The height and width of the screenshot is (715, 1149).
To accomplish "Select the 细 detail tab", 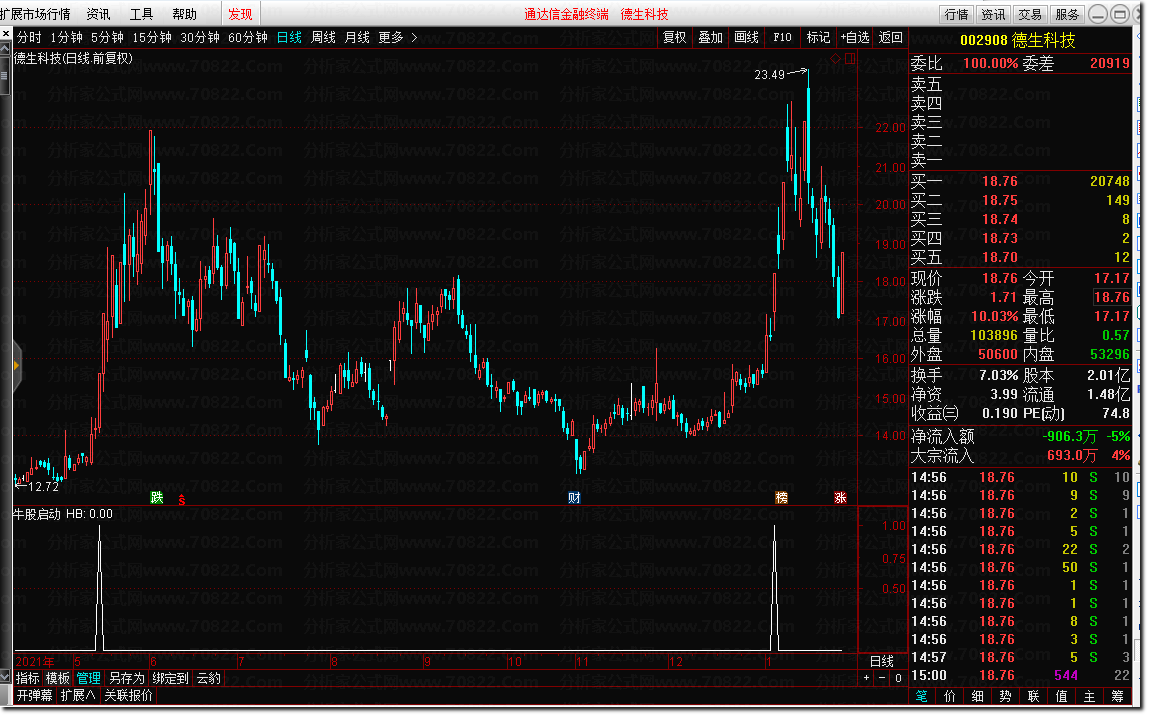I will coord(978,696).
